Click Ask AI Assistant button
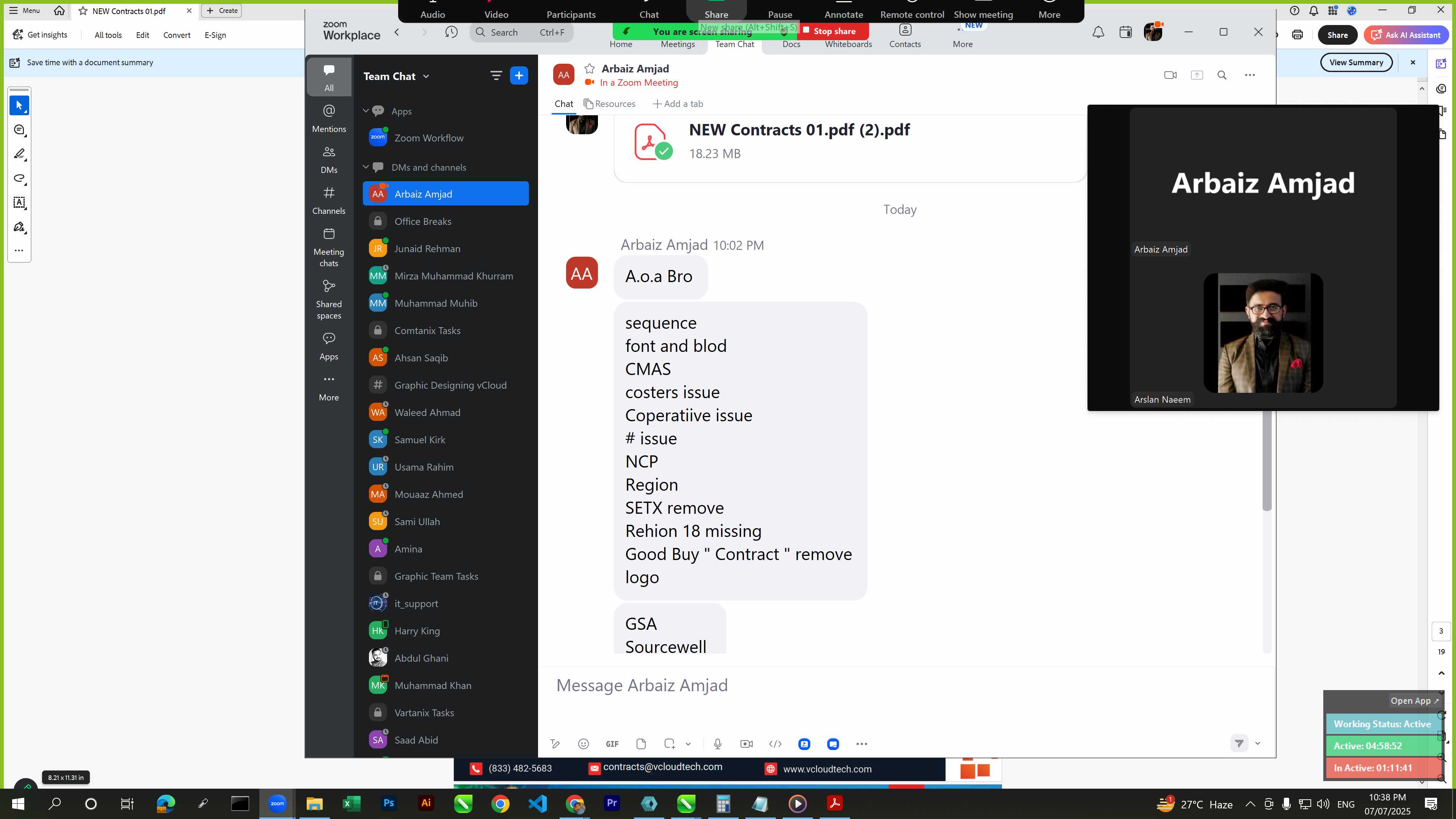The height and width of the screenshot is (819, 1456). (x=1406, y=35)
